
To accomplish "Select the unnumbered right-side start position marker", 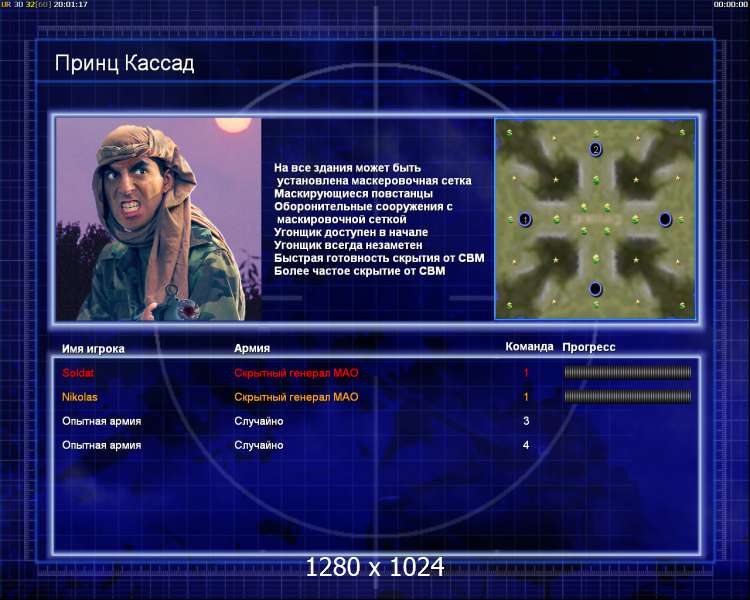I will coord(665,219).
